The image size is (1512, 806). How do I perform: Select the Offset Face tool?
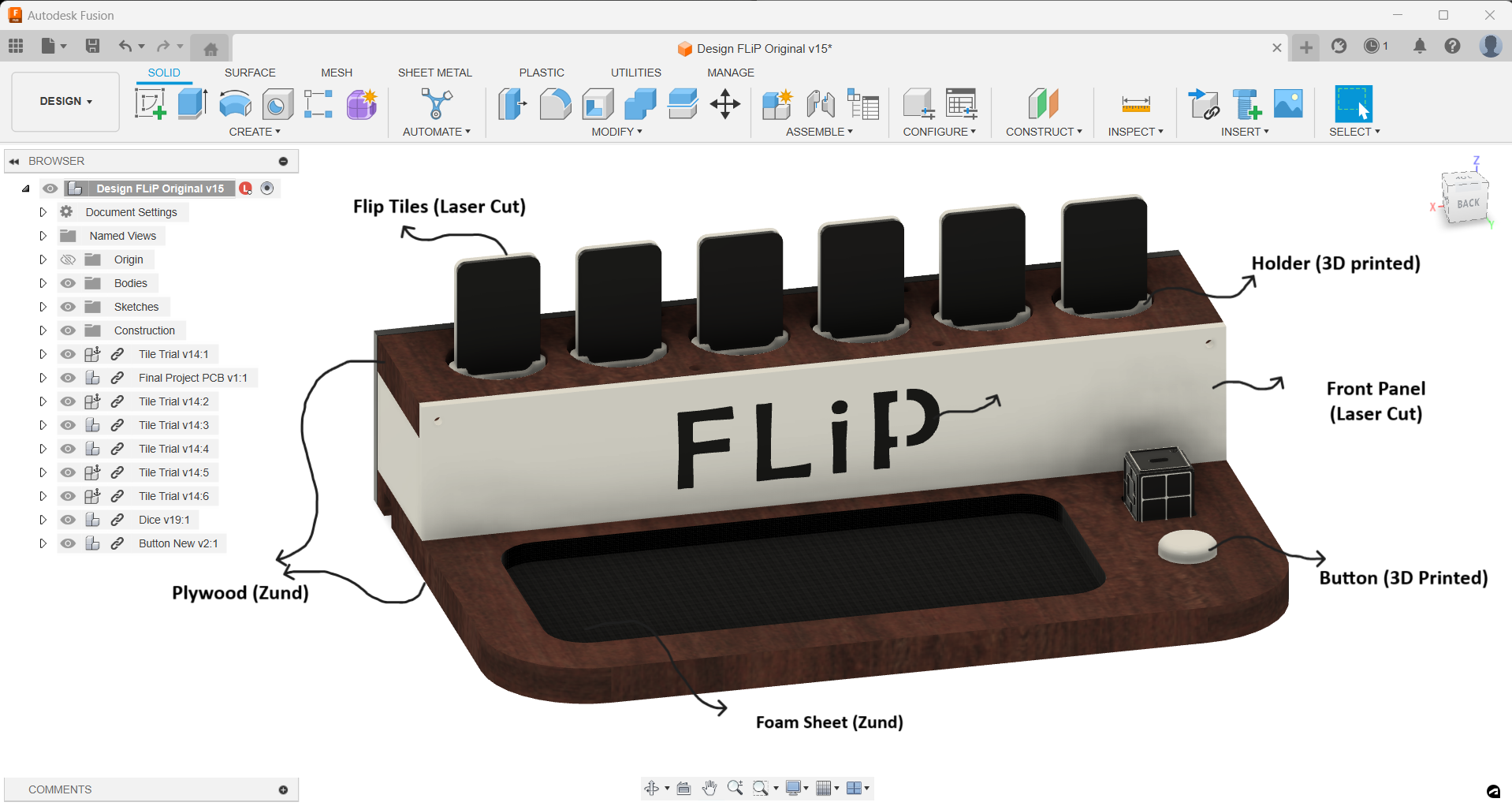click(x=683, y=104)
